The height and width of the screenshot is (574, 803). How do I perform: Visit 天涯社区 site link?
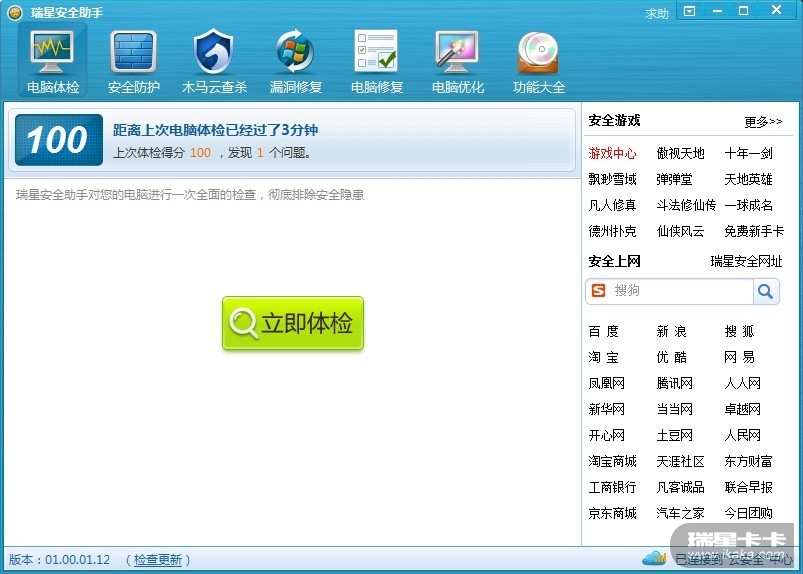point(681,461)
